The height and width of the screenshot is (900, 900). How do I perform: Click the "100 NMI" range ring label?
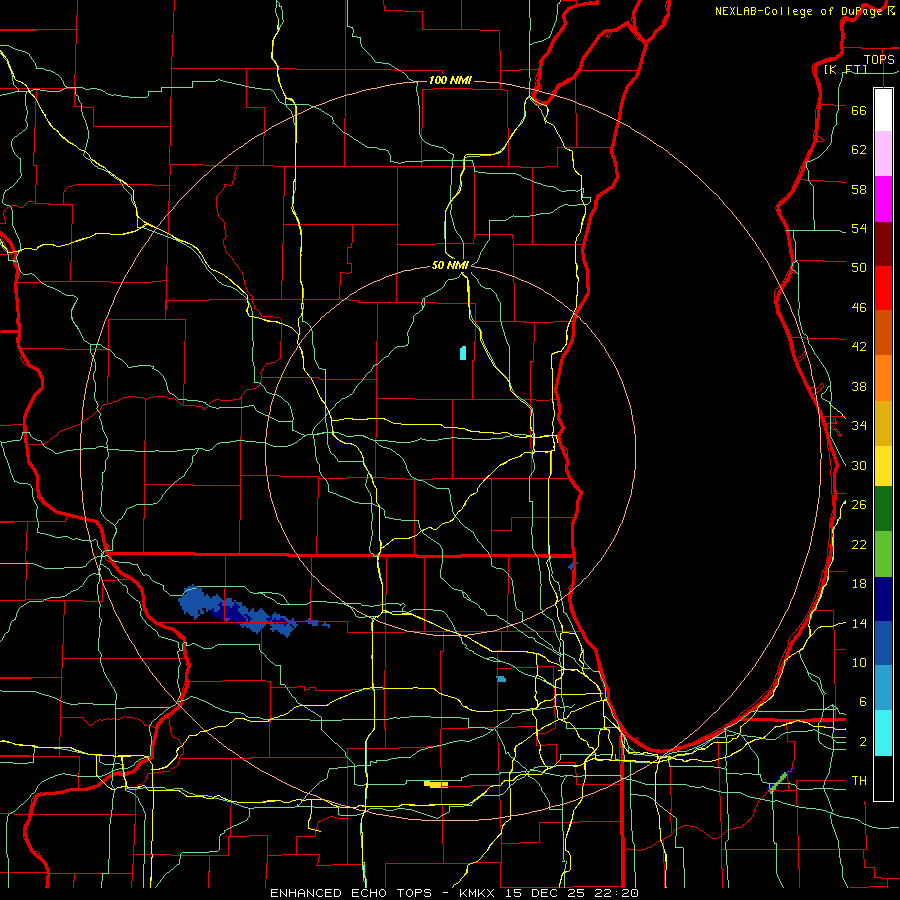450,80
